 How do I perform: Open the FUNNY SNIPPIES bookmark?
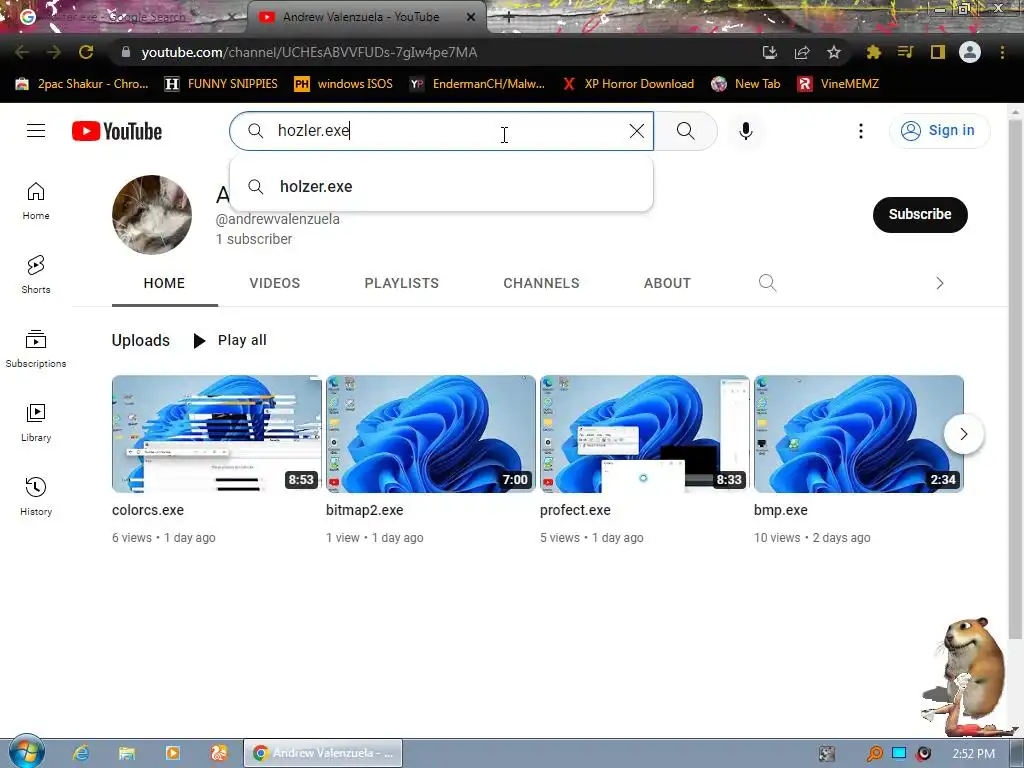point(221,84)
